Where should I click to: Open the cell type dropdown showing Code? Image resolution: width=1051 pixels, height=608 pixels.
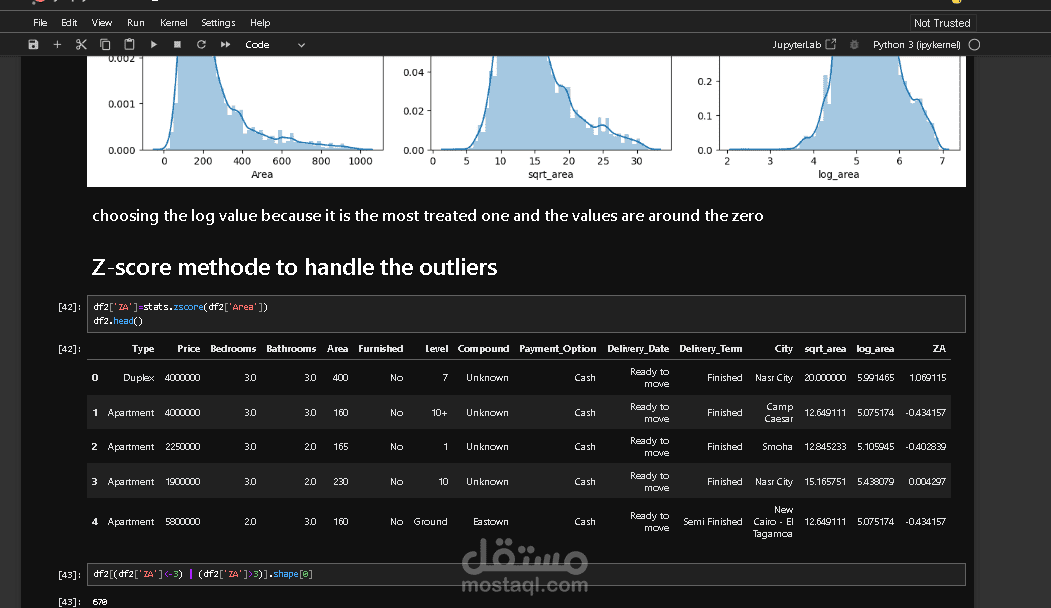(275, 45)
